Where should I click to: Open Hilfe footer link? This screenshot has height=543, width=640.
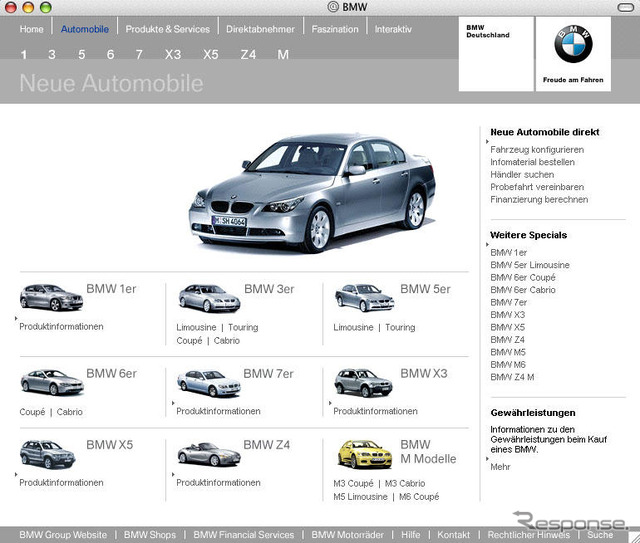pyautogui.click(x=411, y=535)
